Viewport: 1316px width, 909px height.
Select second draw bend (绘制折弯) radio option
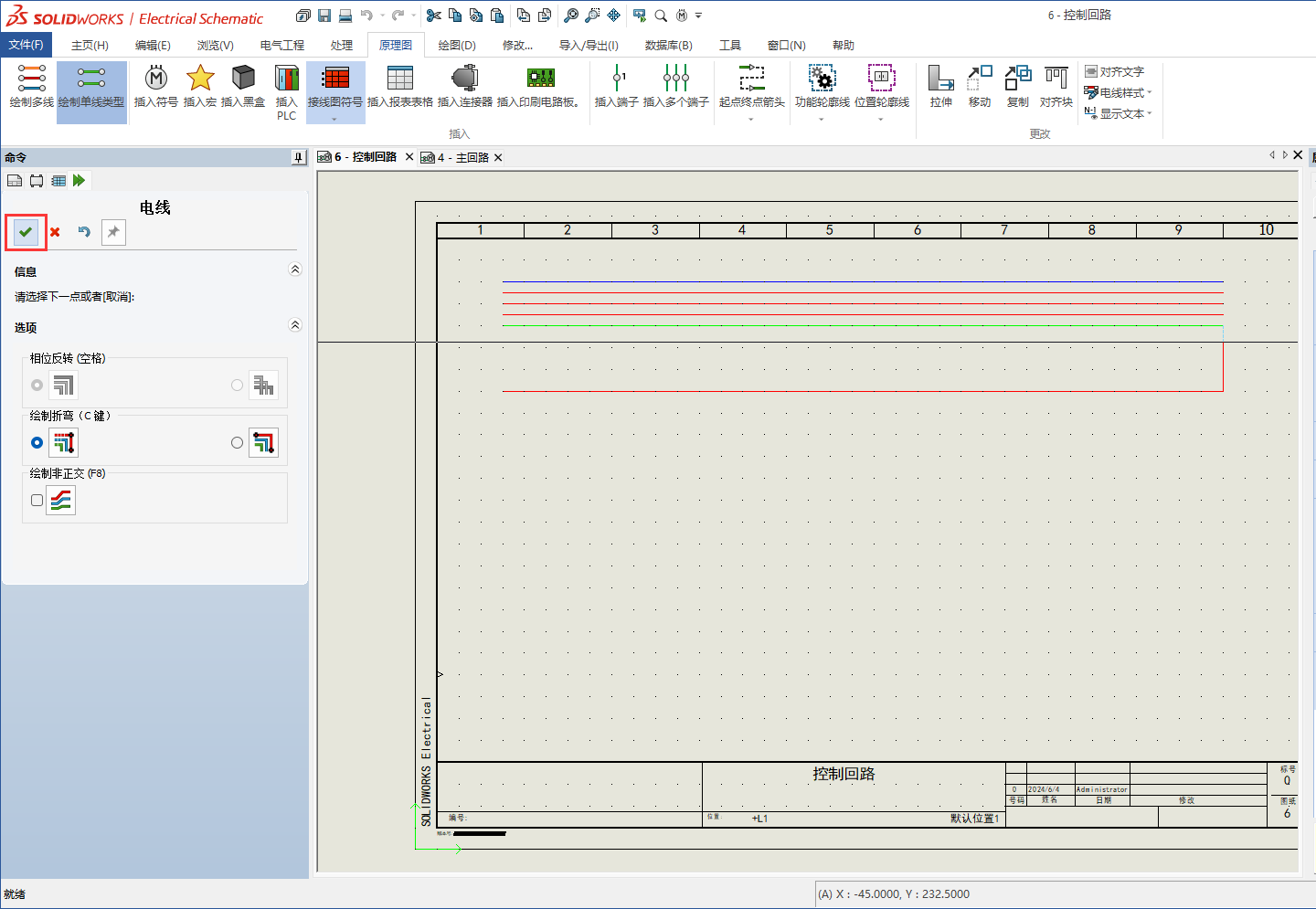pyautogui.click(x=238, y=443)
